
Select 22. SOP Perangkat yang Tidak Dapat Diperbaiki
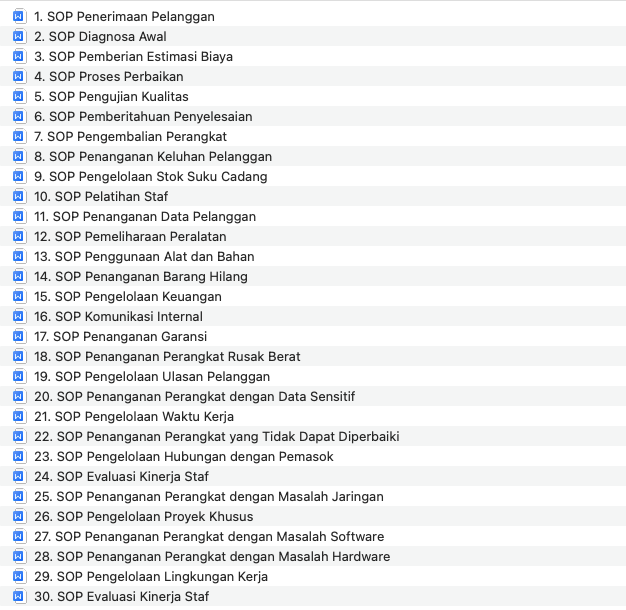coord(217,436)
